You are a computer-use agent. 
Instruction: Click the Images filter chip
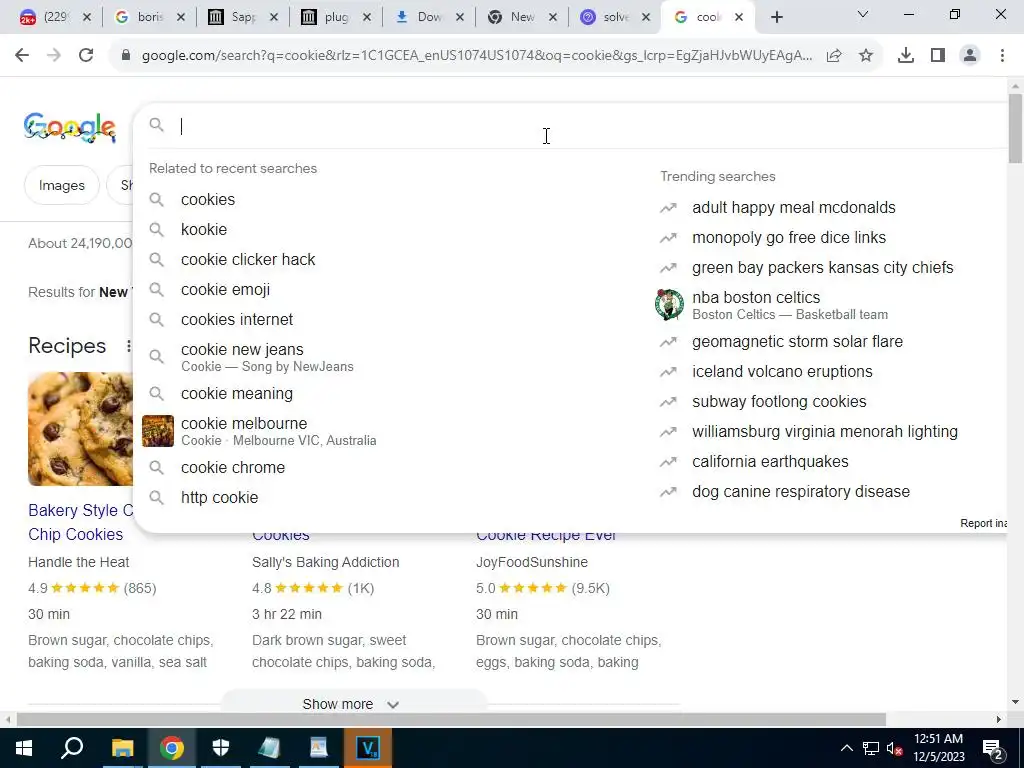(x=61, y=185)
